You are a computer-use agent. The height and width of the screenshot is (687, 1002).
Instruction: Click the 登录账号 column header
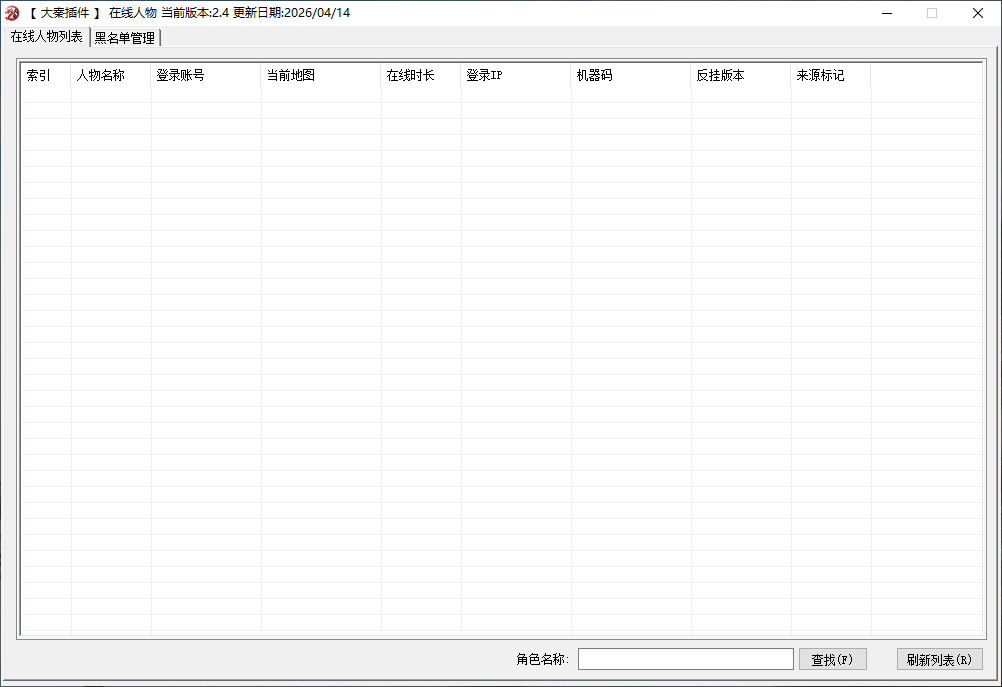[206, 75]
